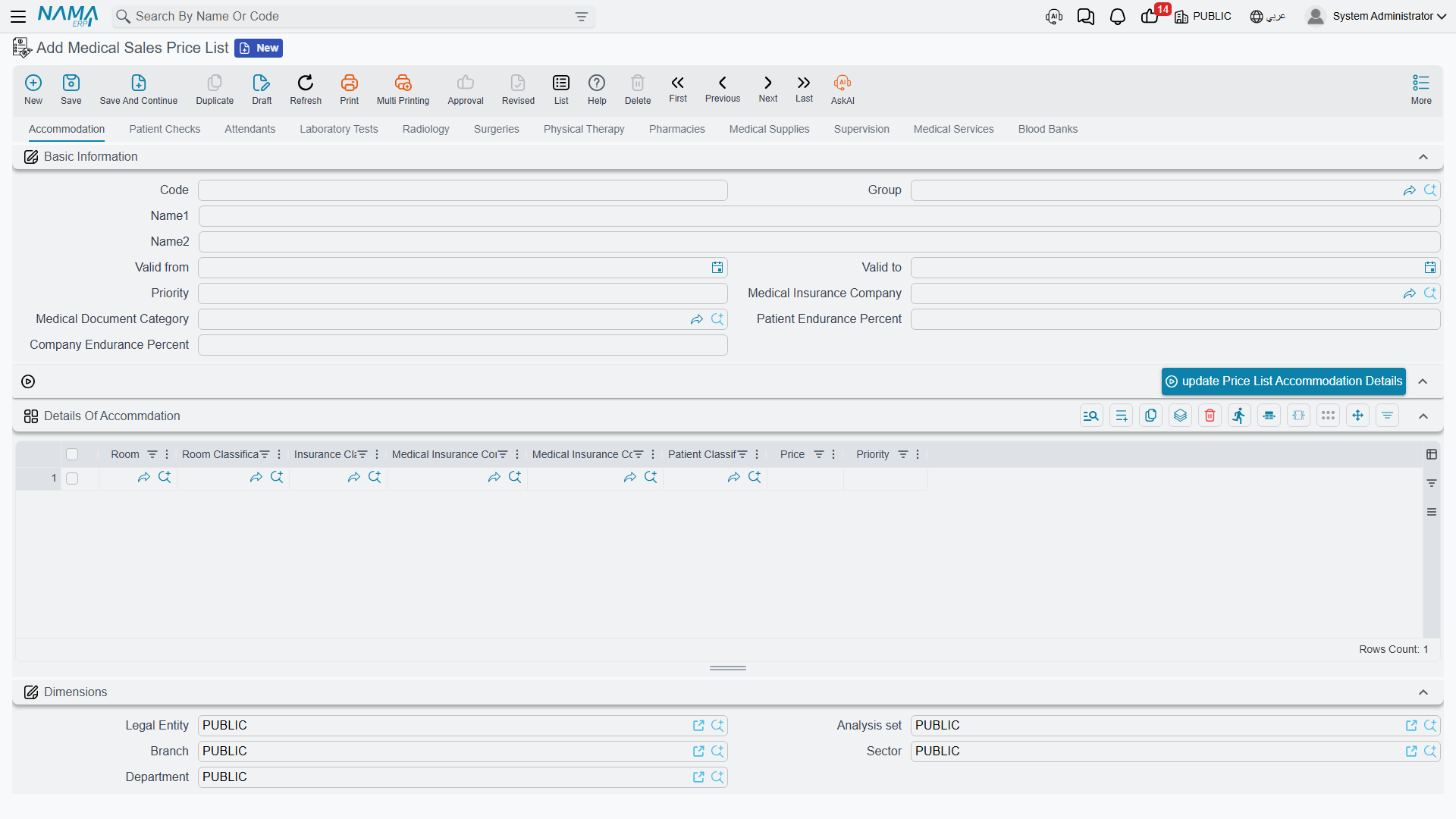Open Surgeries tab
Viewport: 1456px width, 819px height.
[x=496, y=129]
